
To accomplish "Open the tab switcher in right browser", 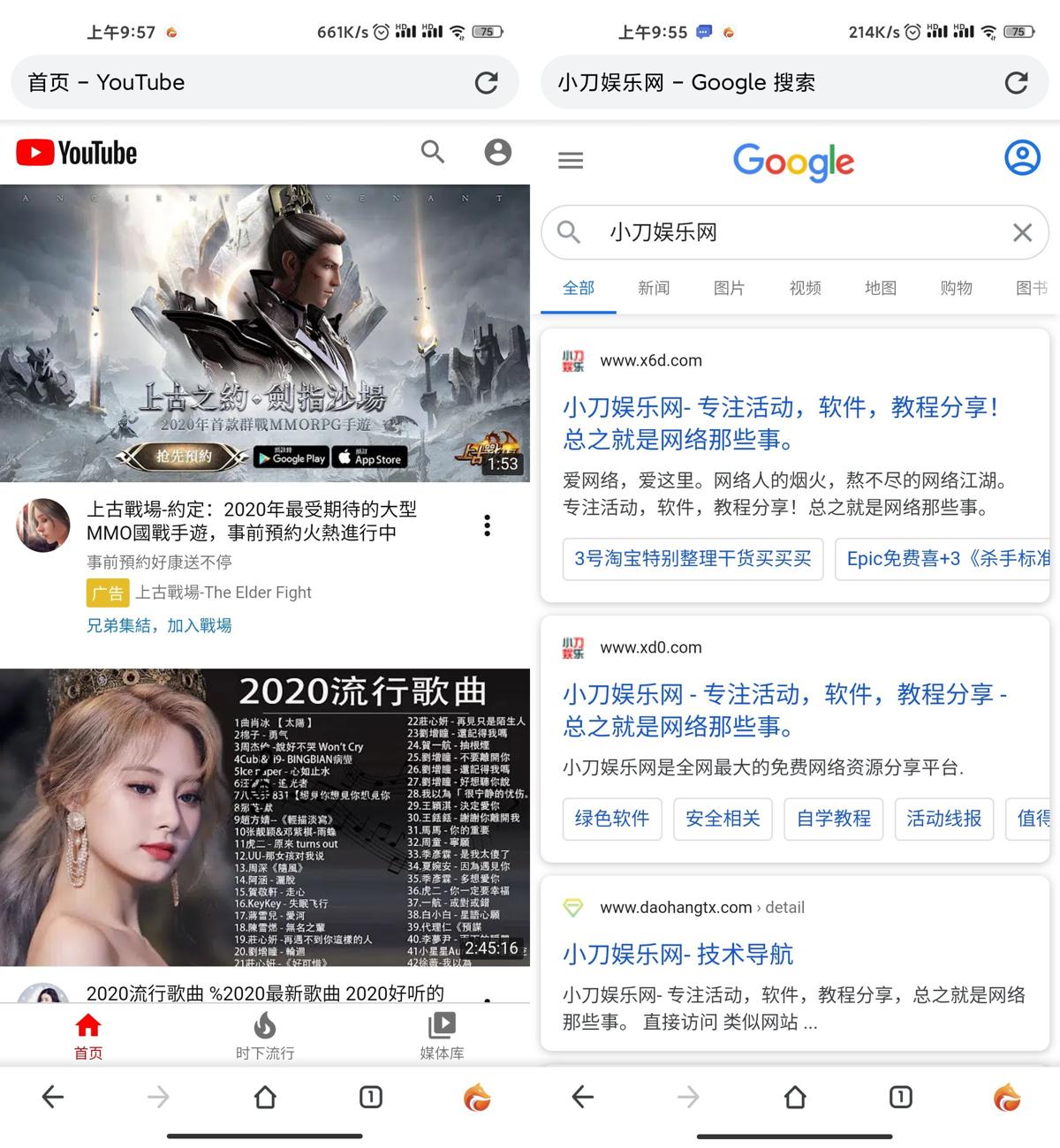I will 900,1097.
